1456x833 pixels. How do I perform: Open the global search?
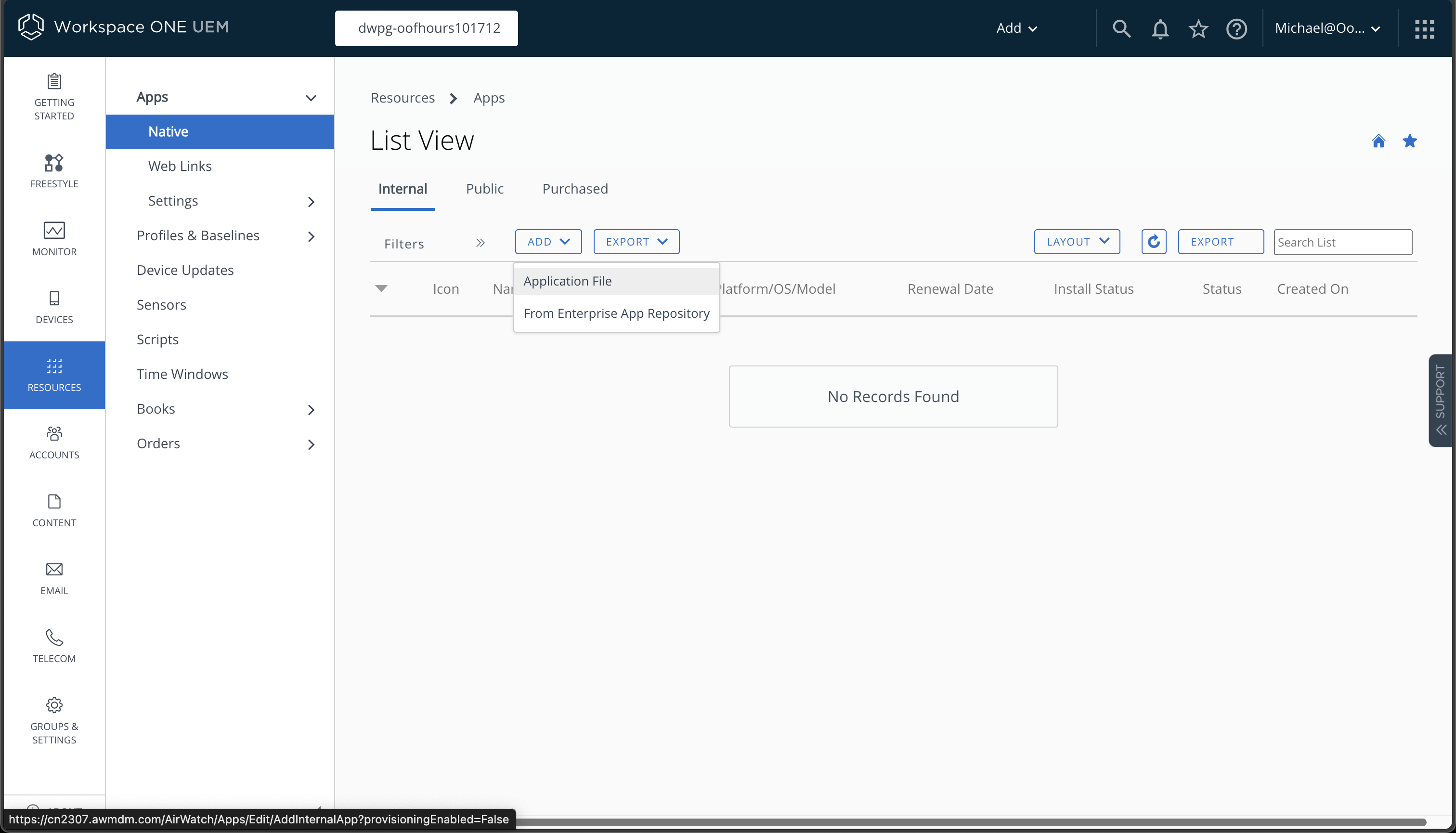[x=1121, y=28]
